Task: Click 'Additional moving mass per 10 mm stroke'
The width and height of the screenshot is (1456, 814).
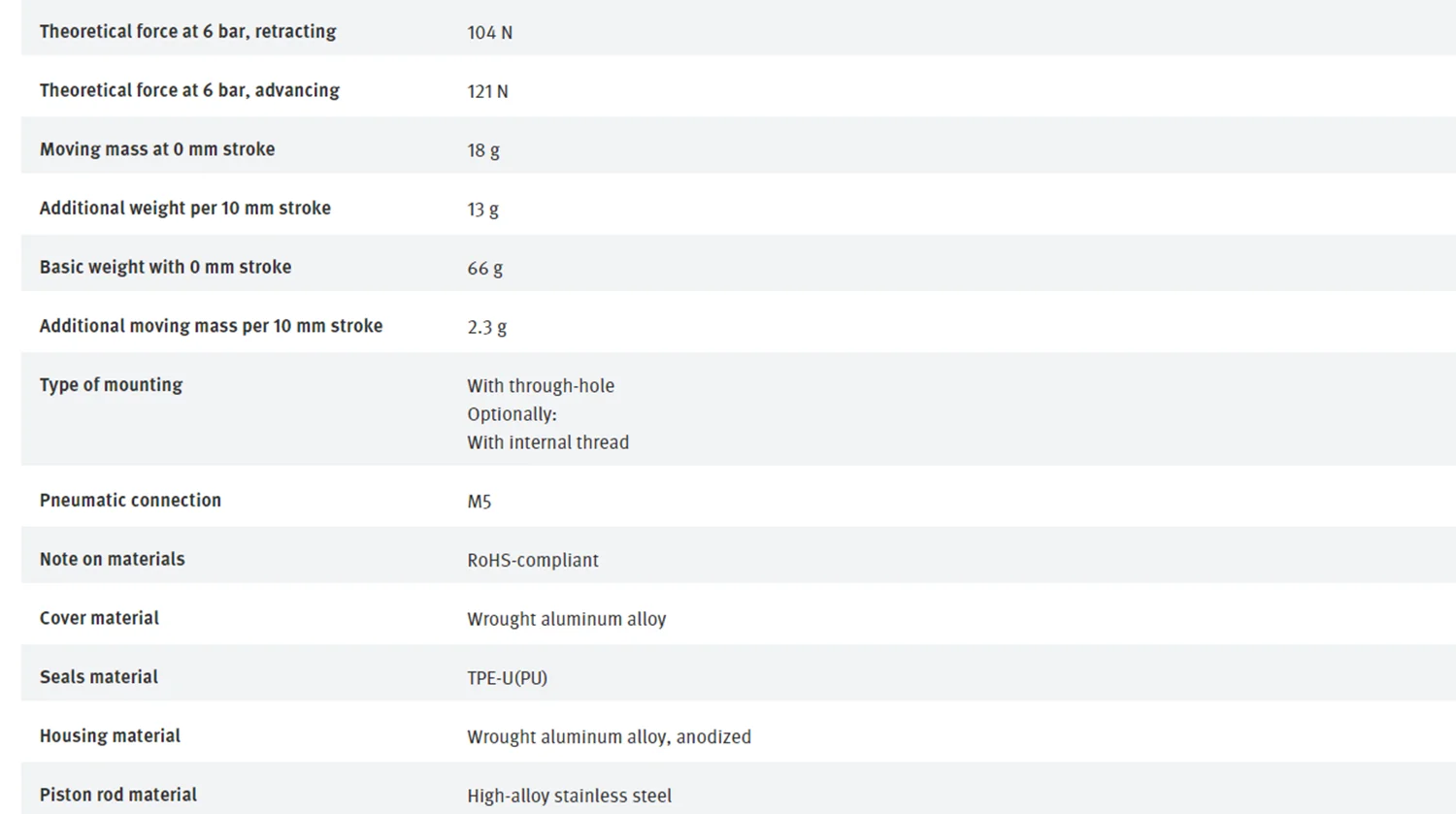Action: 211,326
